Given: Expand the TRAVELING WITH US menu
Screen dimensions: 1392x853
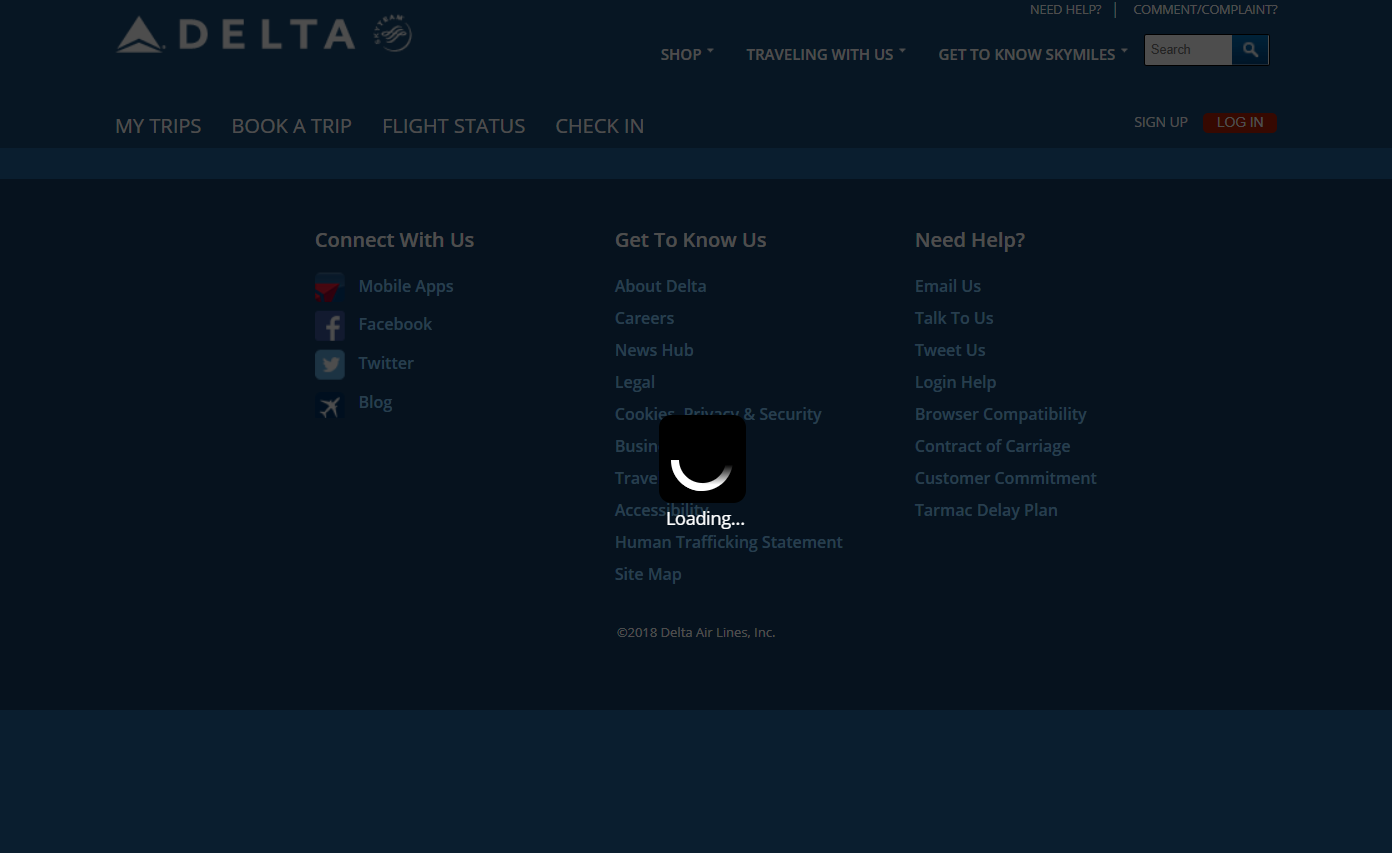Looking at the screenshot, I should [x=820, y=54].
